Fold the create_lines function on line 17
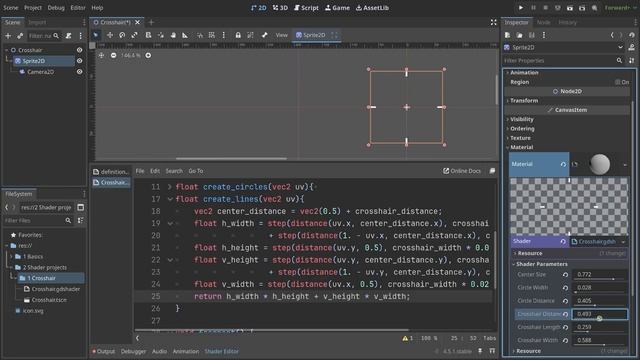 point(170,199)
